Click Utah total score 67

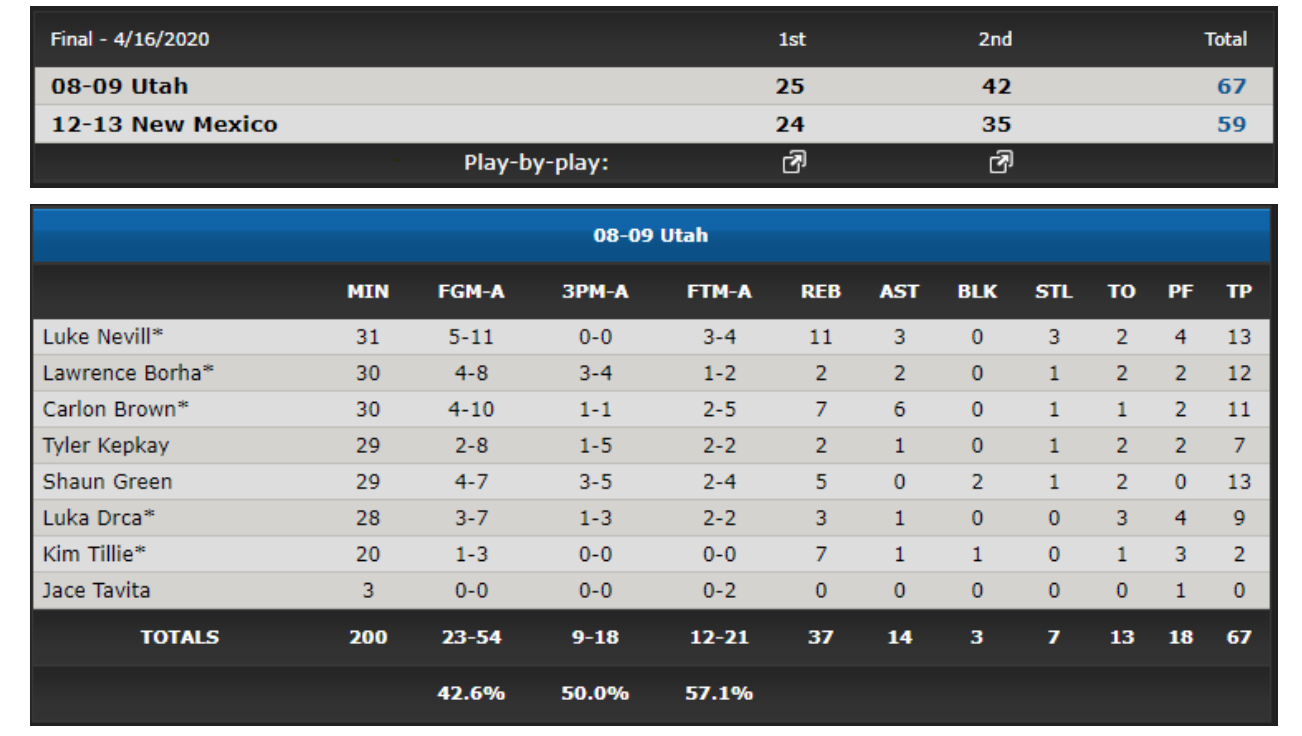tap(1231, 86)
